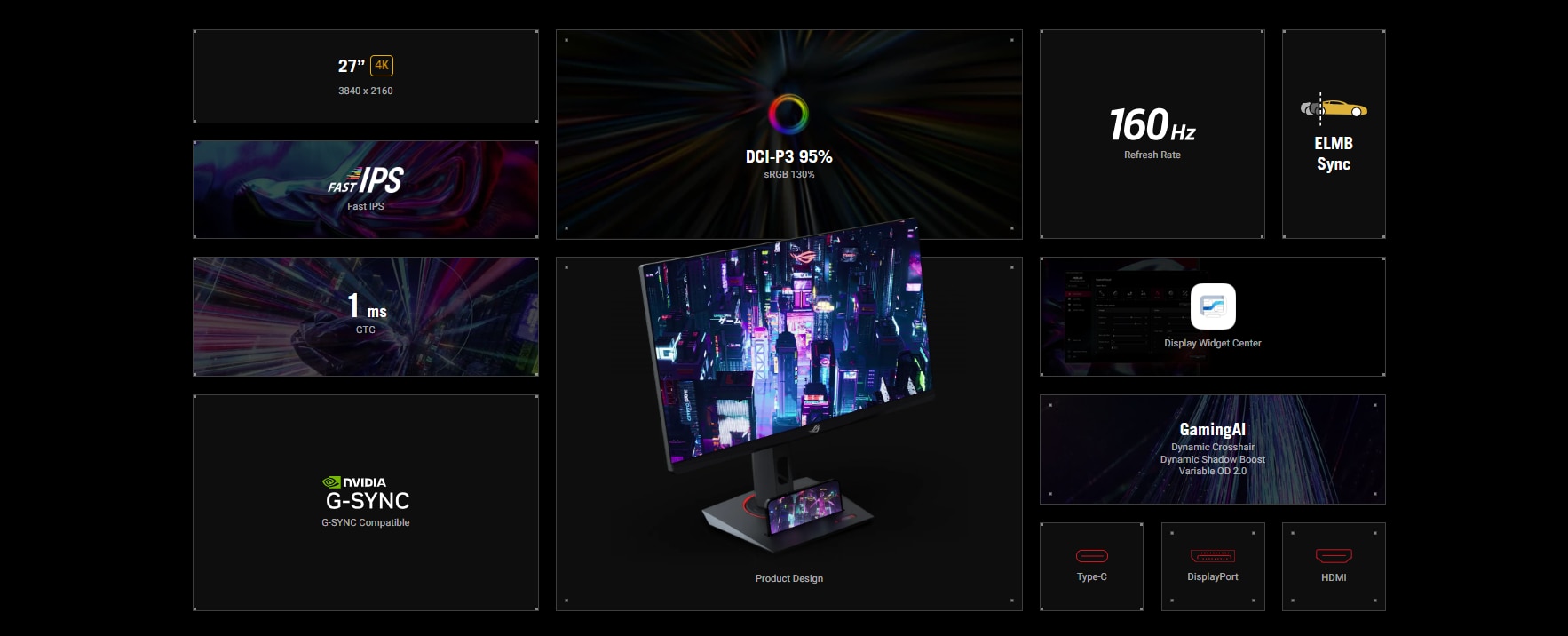Click the ELMB Sync car icon
Viewport: 1568px width, 636px height.
click(x=1334, y=109)
